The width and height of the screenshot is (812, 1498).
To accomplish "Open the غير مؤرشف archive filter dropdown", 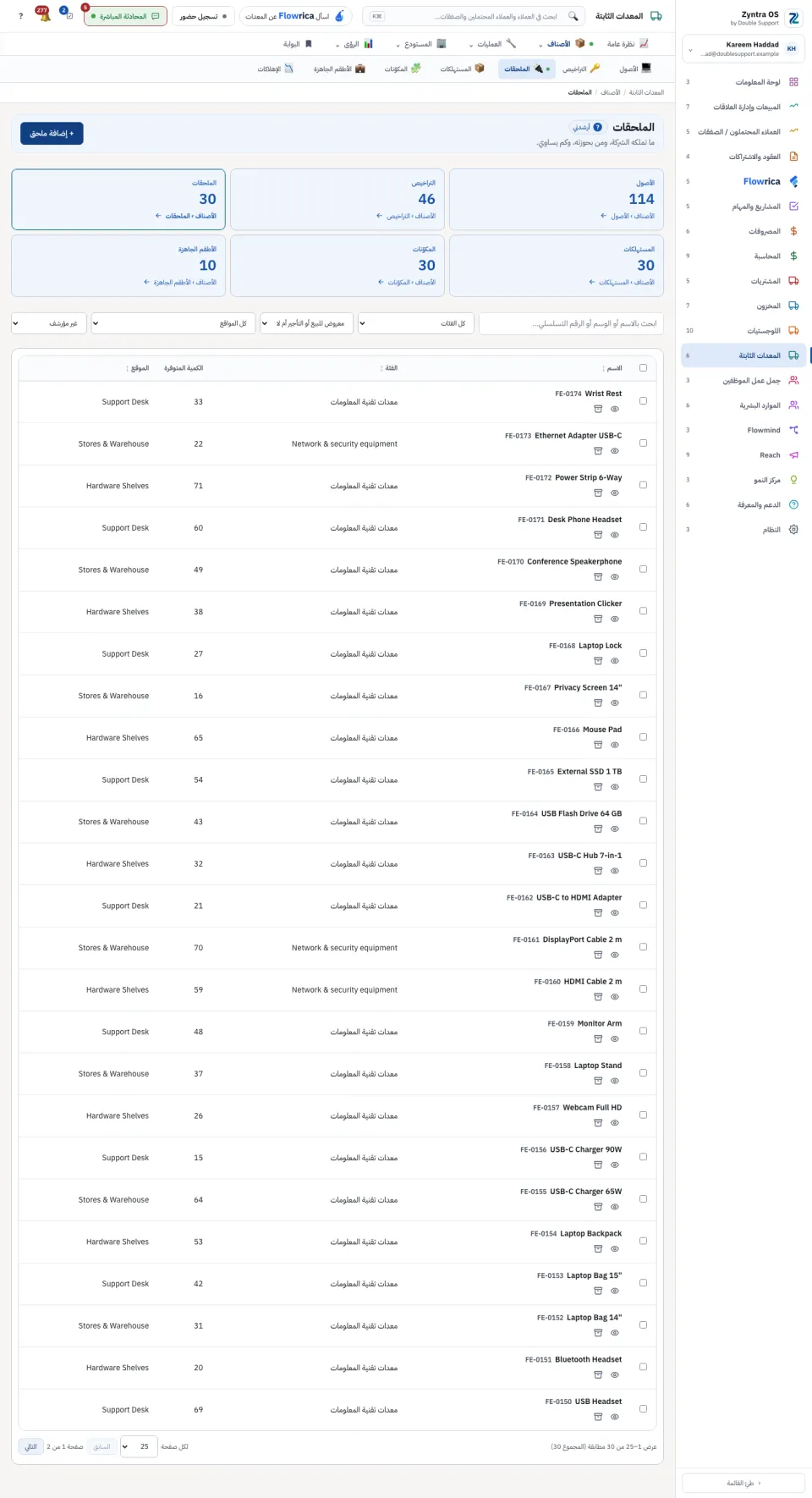I will click(x=49, y=323).
